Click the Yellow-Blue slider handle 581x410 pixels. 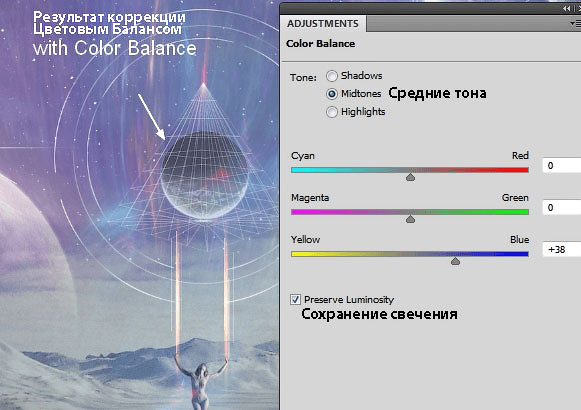click(x=455, y=261)
